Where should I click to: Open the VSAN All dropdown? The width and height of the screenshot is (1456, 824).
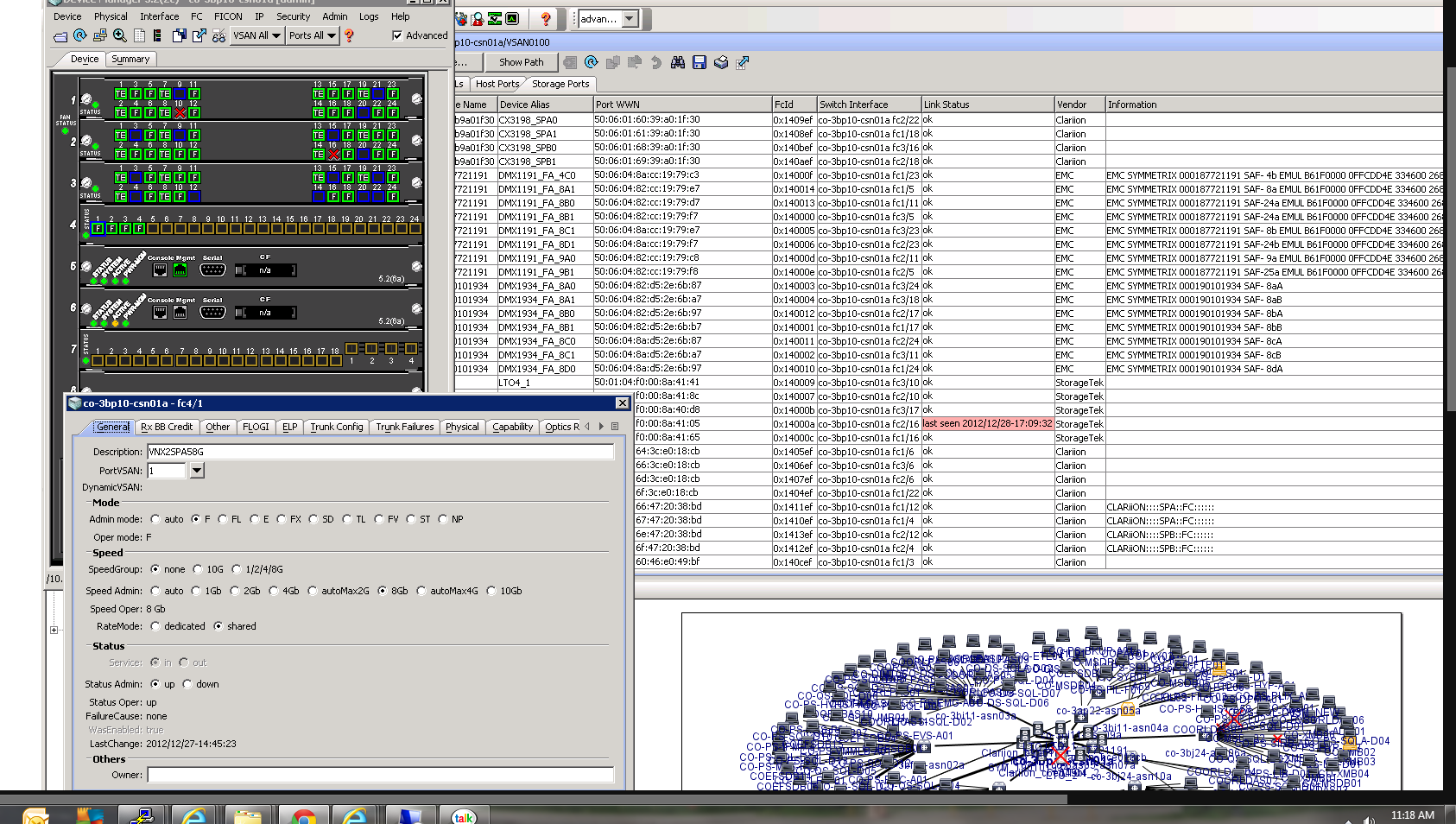(x=257, y=35)
